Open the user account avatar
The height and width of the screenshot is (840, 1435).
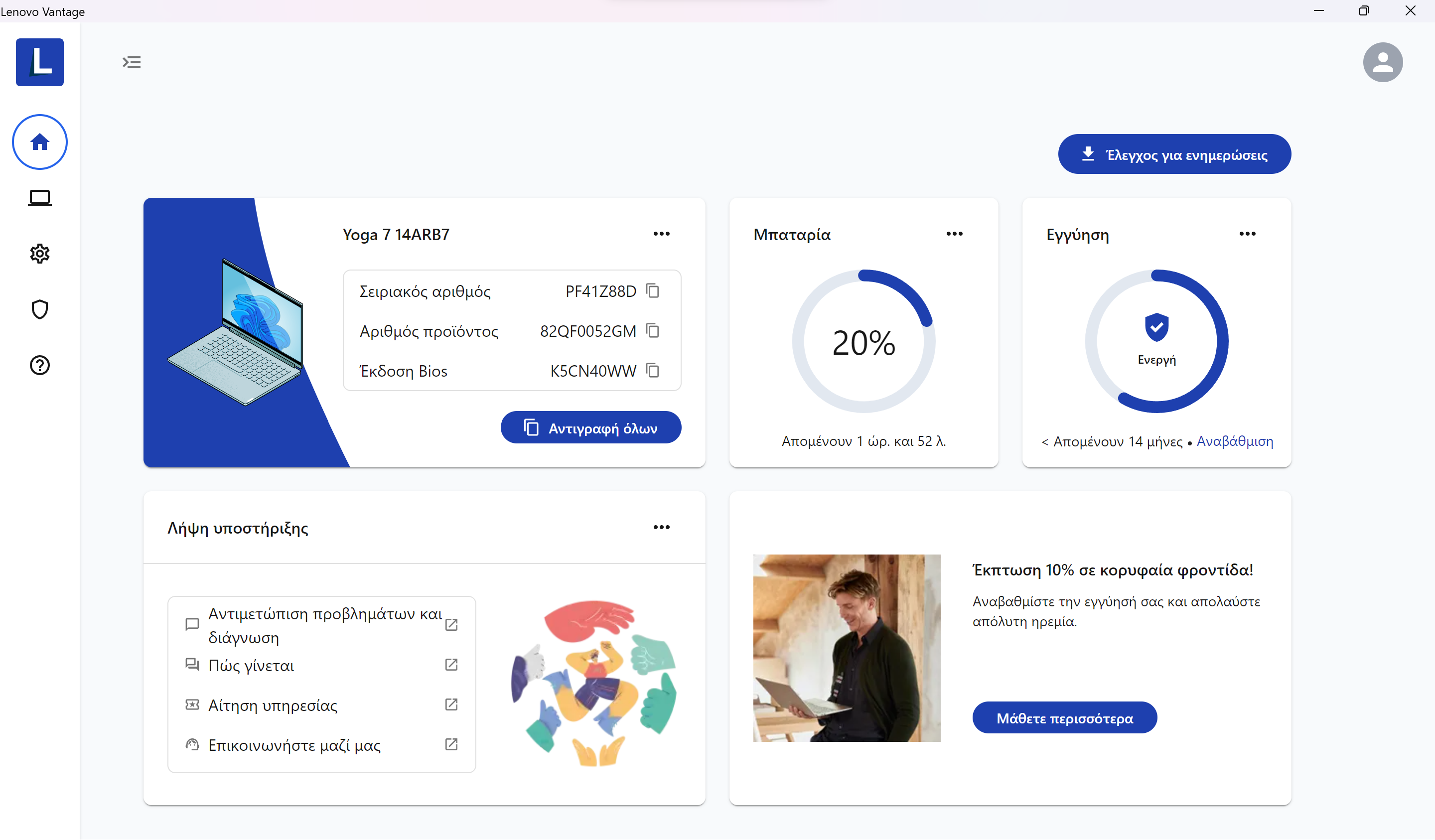coord(1383,62)
